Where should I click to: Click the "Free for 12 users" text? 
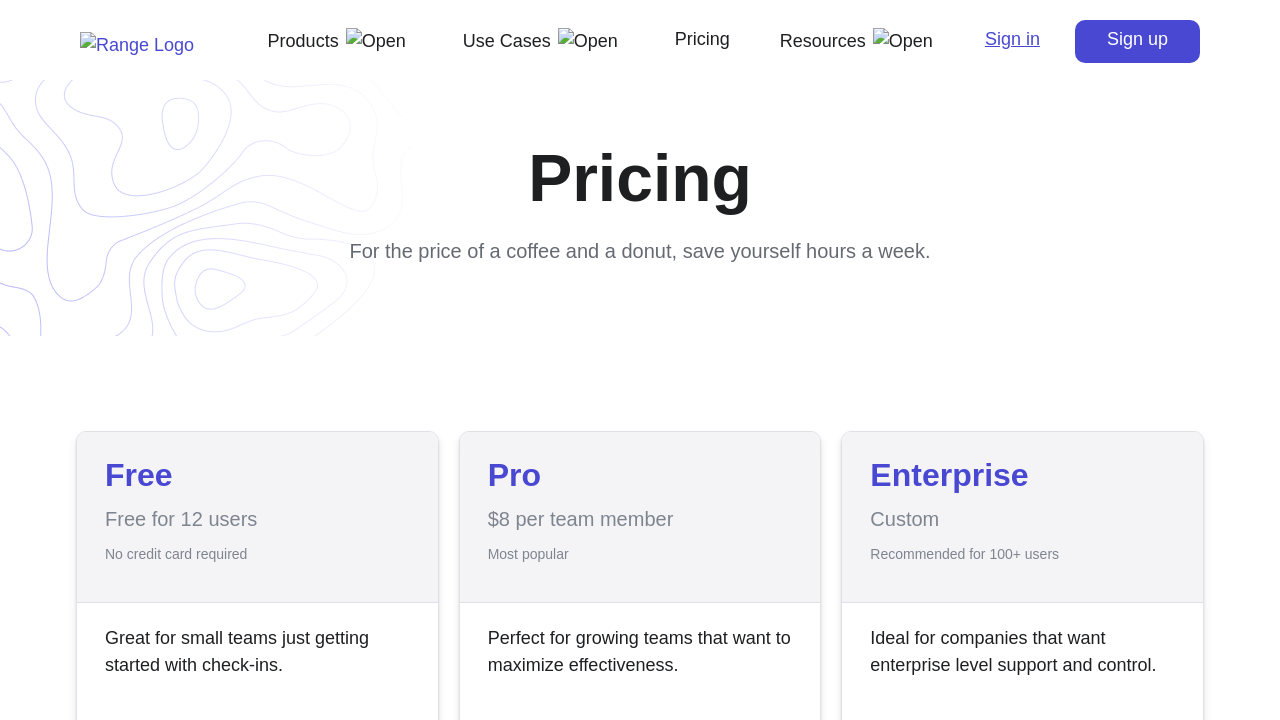coord(181,519)
